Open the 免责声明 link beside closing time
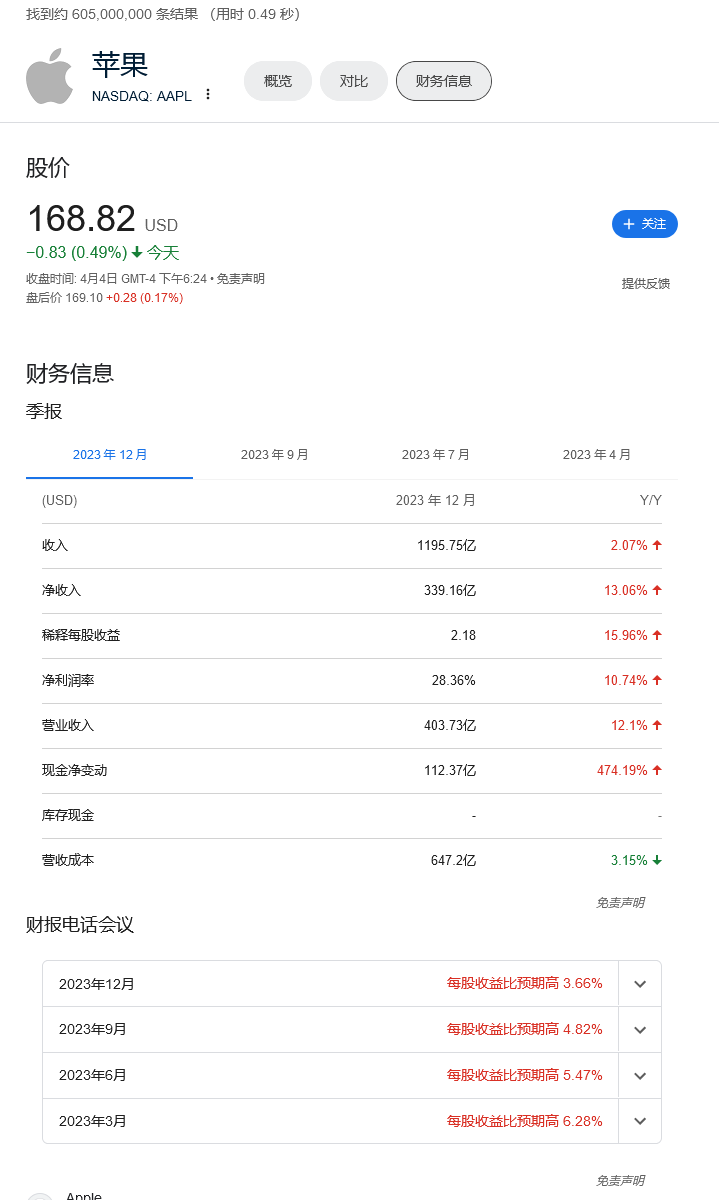Image resolution: width=719 pixels, height=1200 pixels. click(241, 279)
